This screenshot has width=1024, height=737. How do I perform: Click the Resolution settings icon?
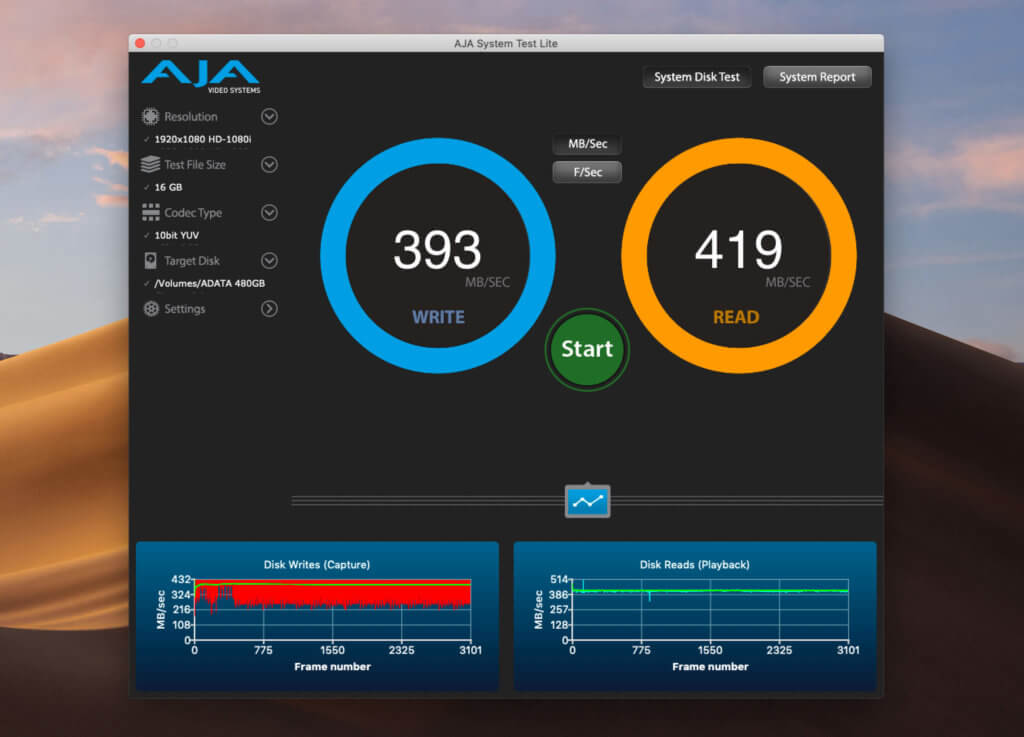coord(151,116)
